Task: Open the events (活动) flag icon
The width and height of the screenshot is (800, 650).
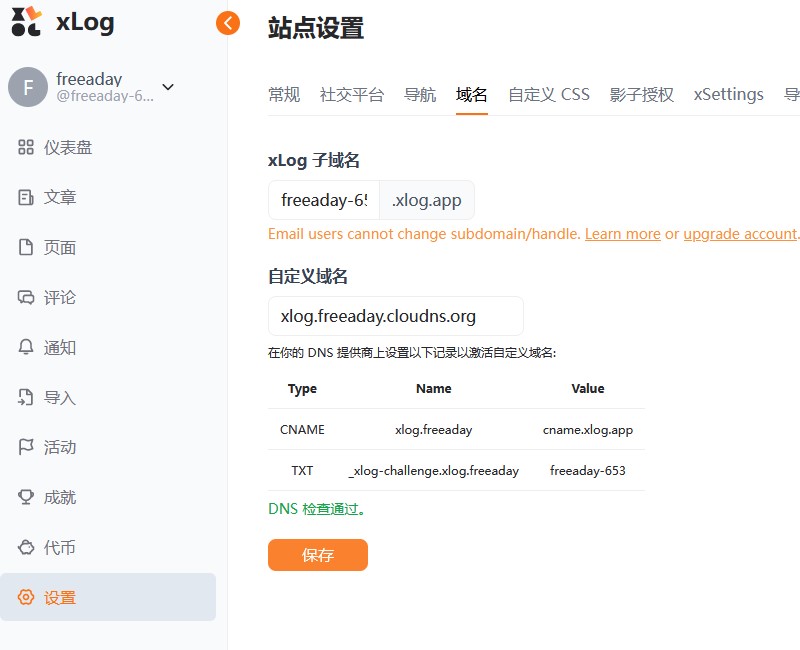Action: [27, 448]
